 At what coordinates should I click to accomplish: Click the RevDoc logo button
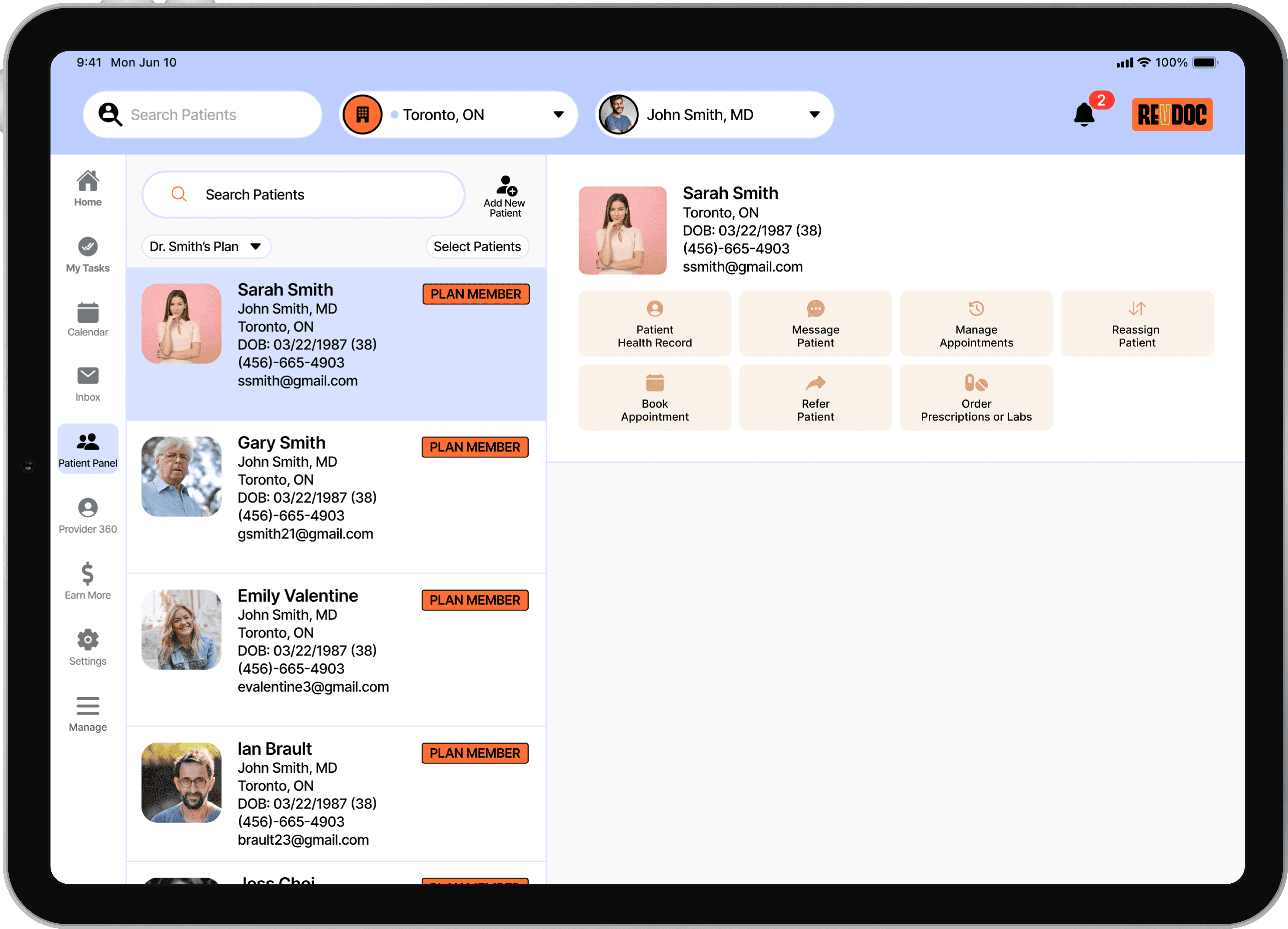click(1171, 115)
